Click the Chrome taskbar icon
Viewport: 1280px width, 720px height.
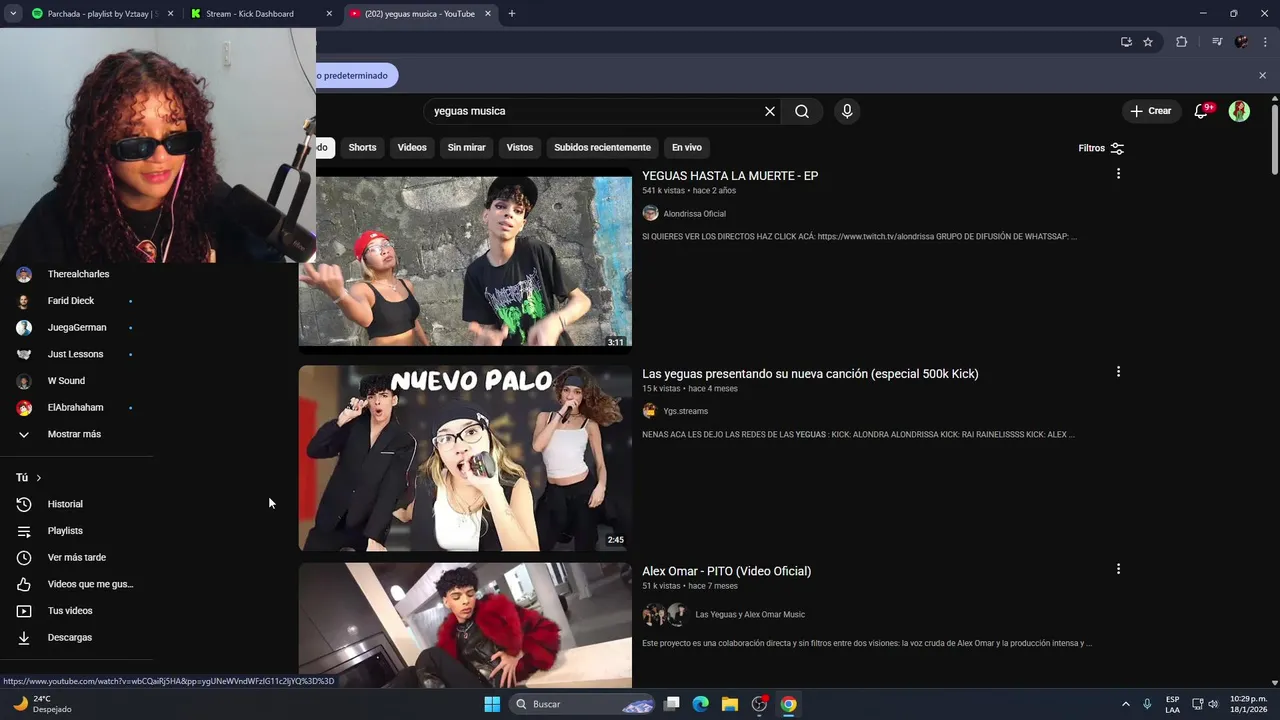pyautogui.click(x=789, y=704)
